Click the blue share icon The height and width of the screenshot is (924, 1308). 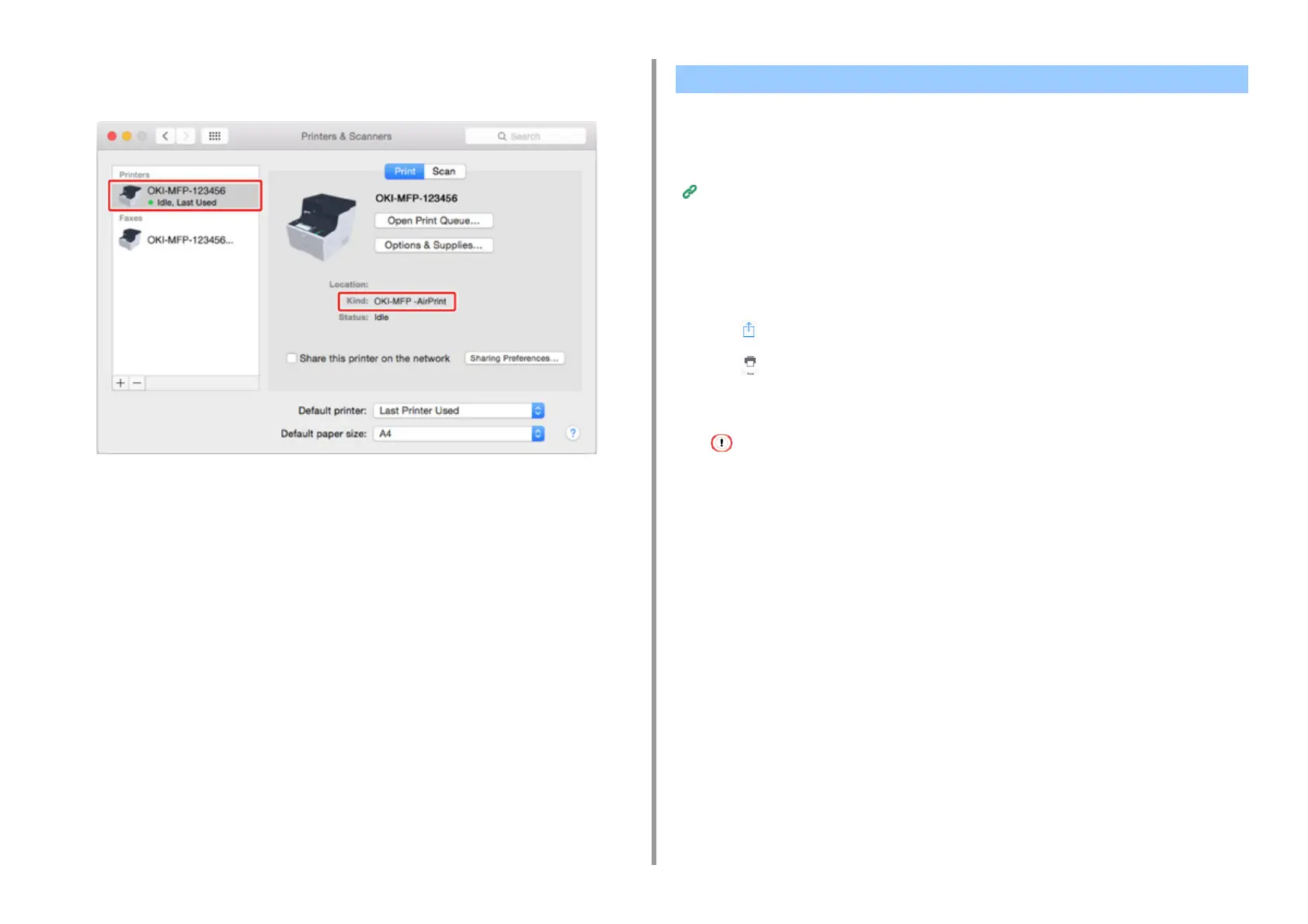[x=749, y=330]
